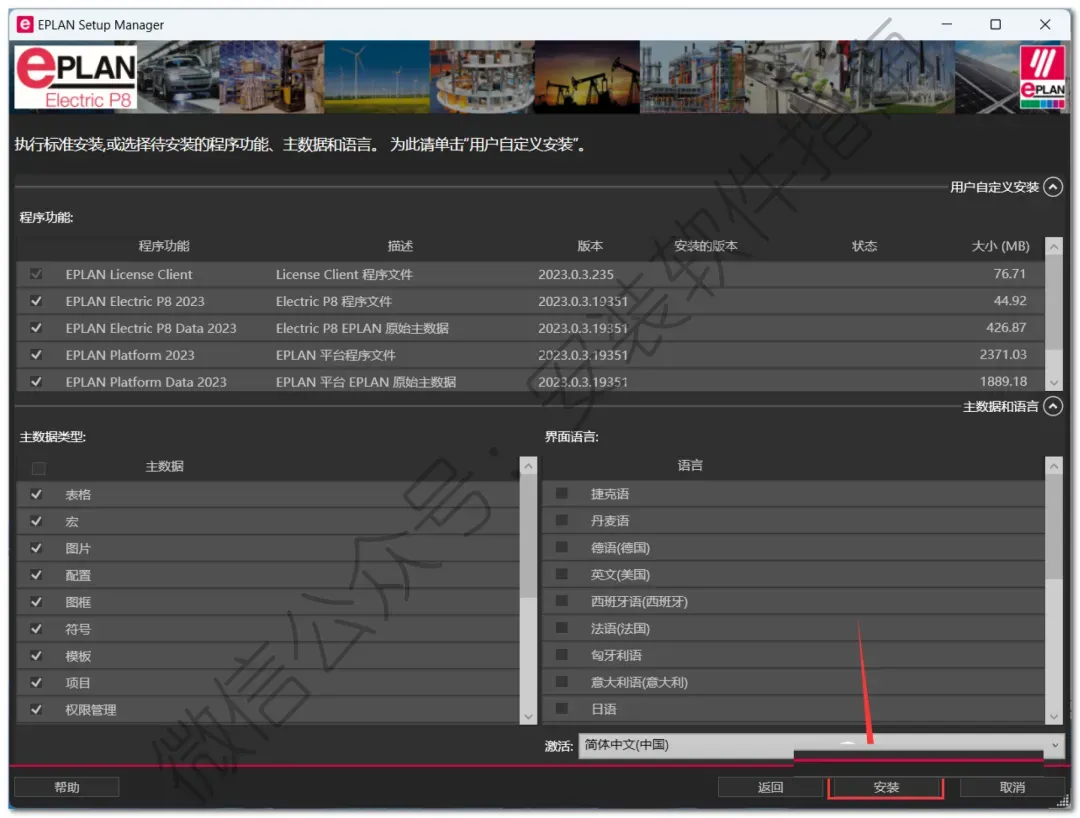The height and width of the screenshot is (818, 1080).
Task: Uncheck the 图框 master data checkbox
Action: click(x=37, y=602)
